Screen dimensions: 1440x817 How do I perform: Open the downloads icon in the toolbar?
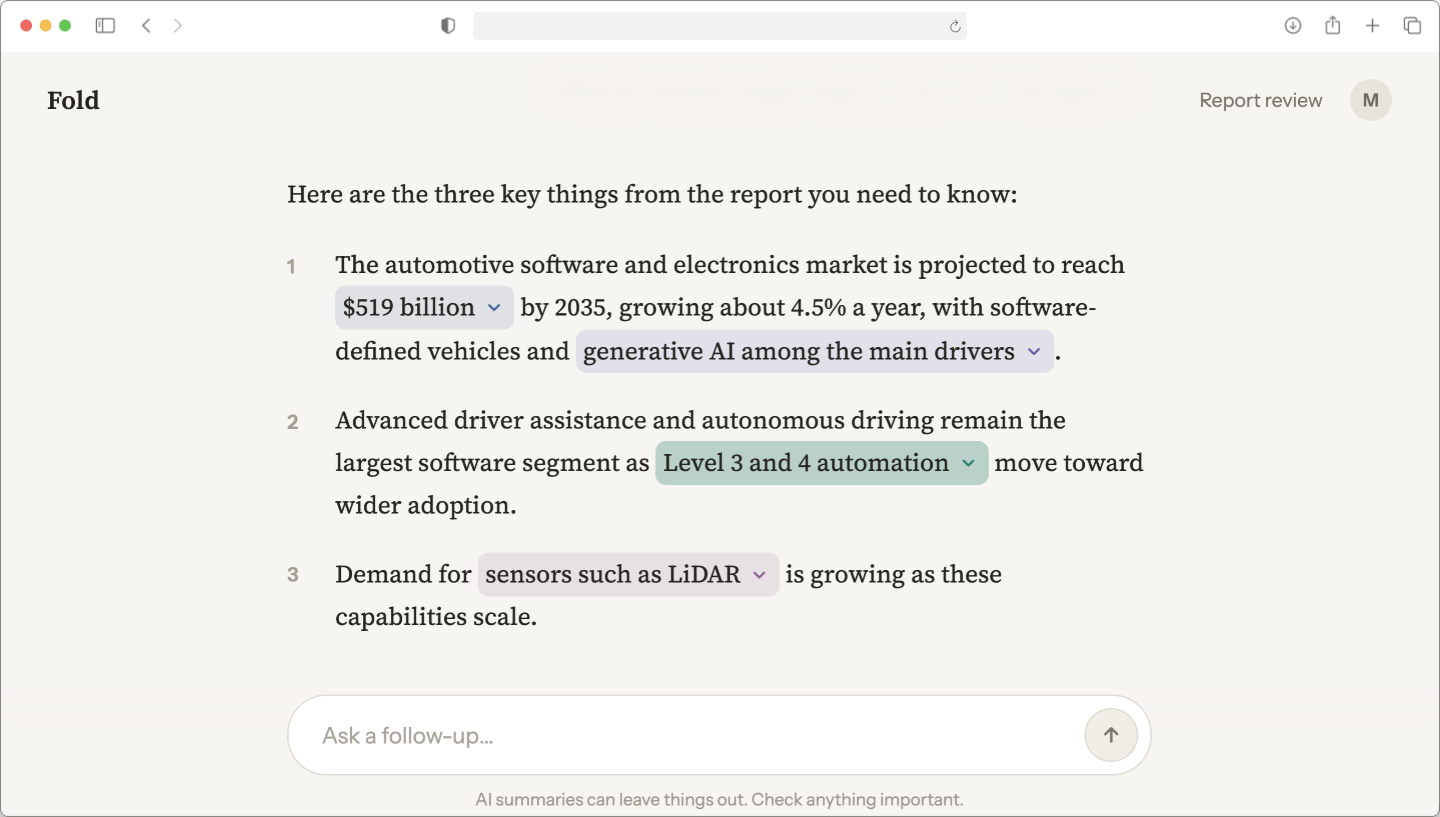pyautogui.click(x=1293, y=26)
